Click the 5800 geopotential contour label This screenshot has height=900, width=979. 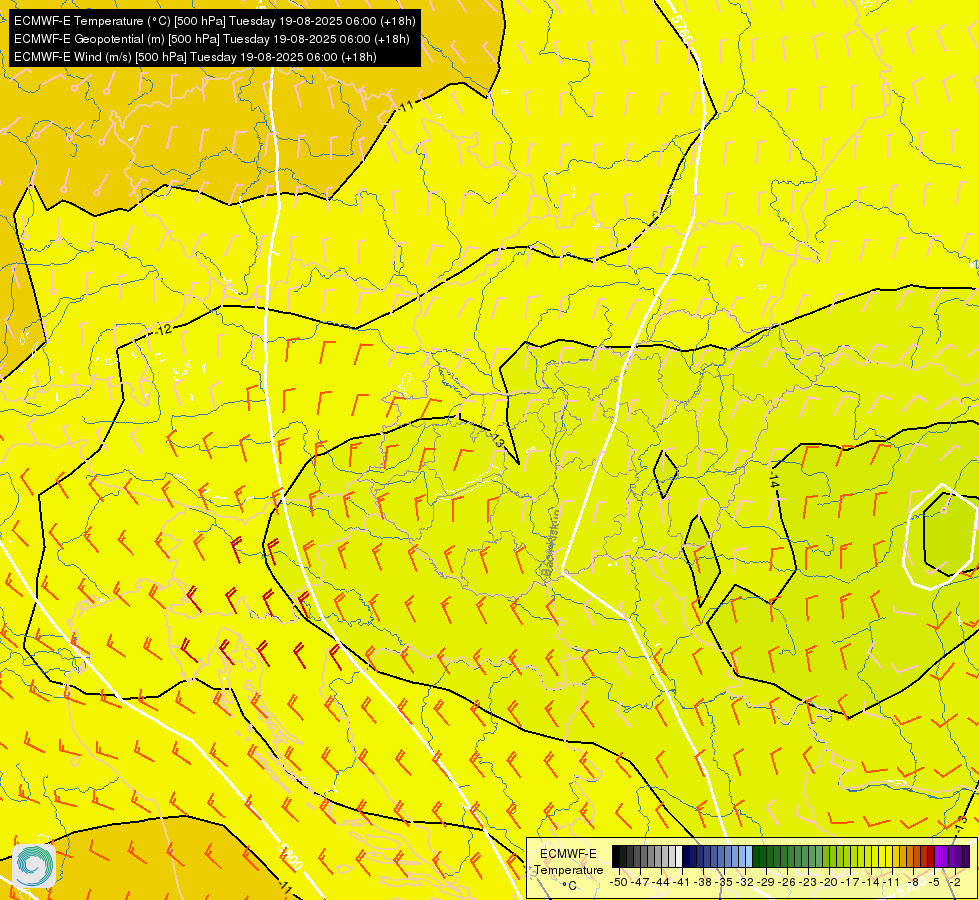(x=290, y=856)
